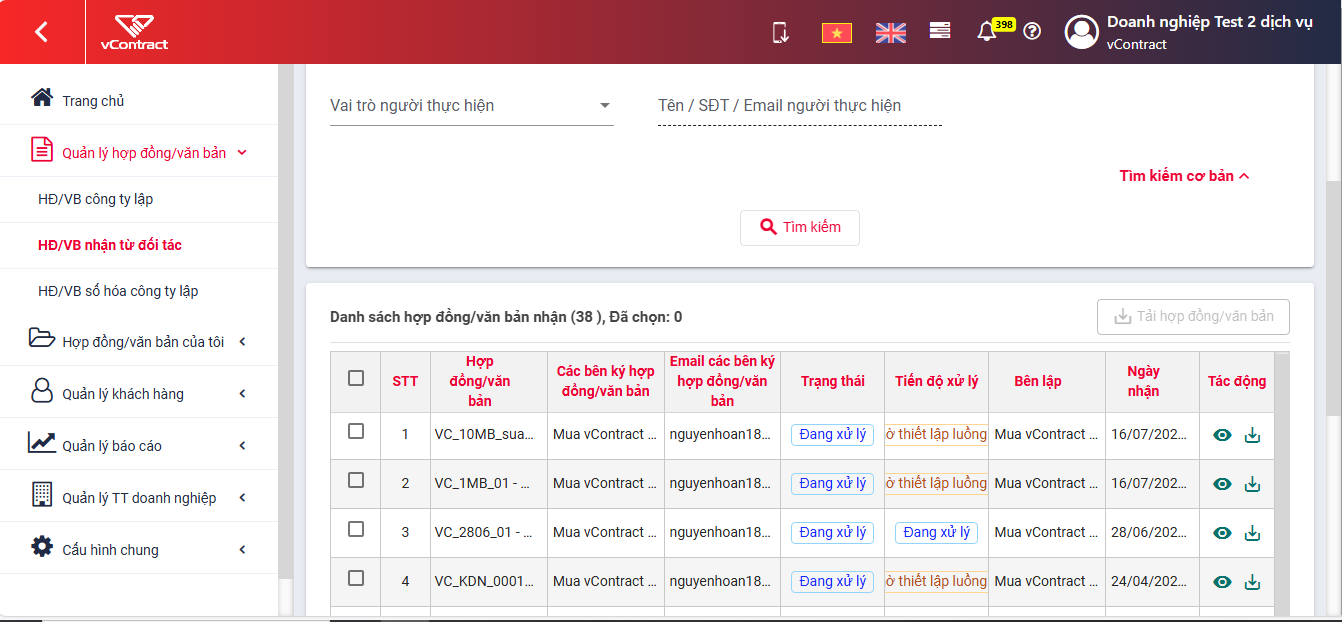
Task: Open notifications bell with 398 badge
Action: pyautogui.click(x=987, y=31)
